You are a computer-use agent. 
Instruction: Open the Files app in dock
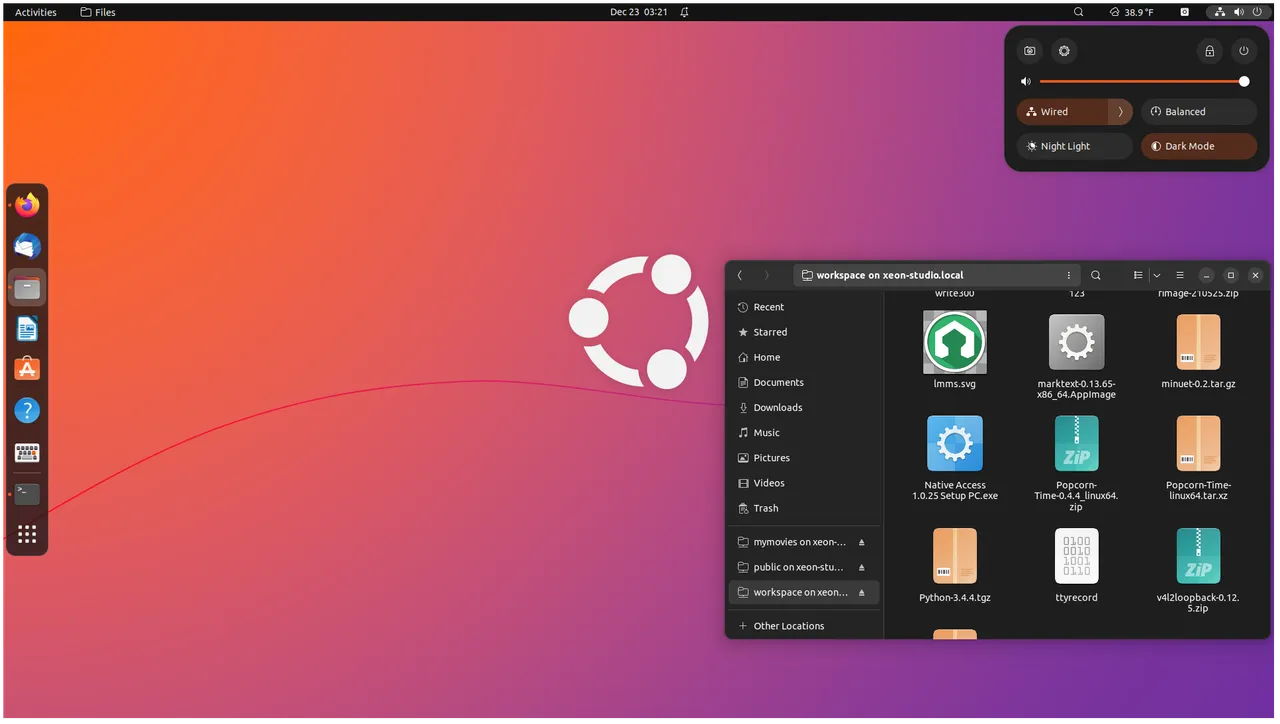[27, 288]
